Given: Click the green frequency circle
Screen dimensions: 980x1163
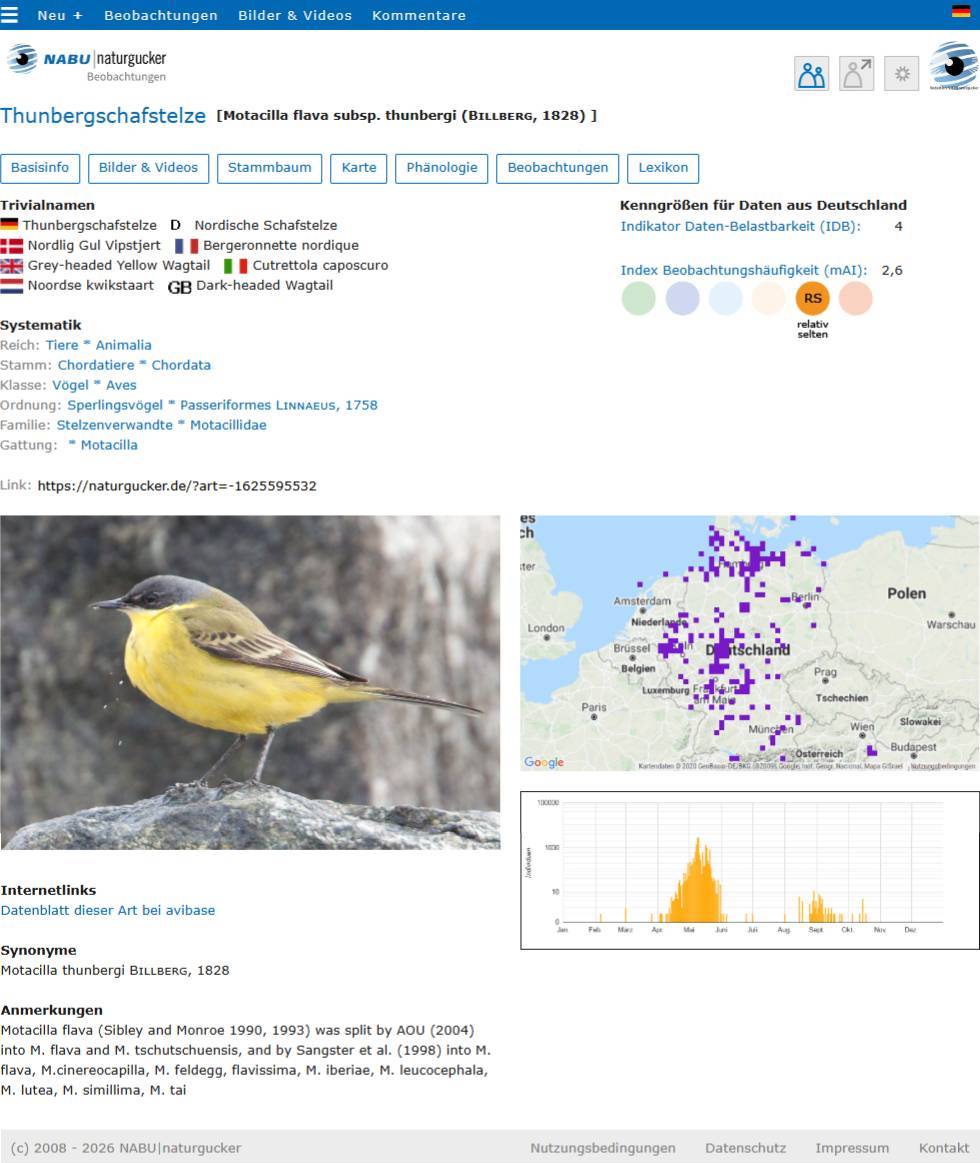Looking at the screenshot, I should [x=638, y=298].
